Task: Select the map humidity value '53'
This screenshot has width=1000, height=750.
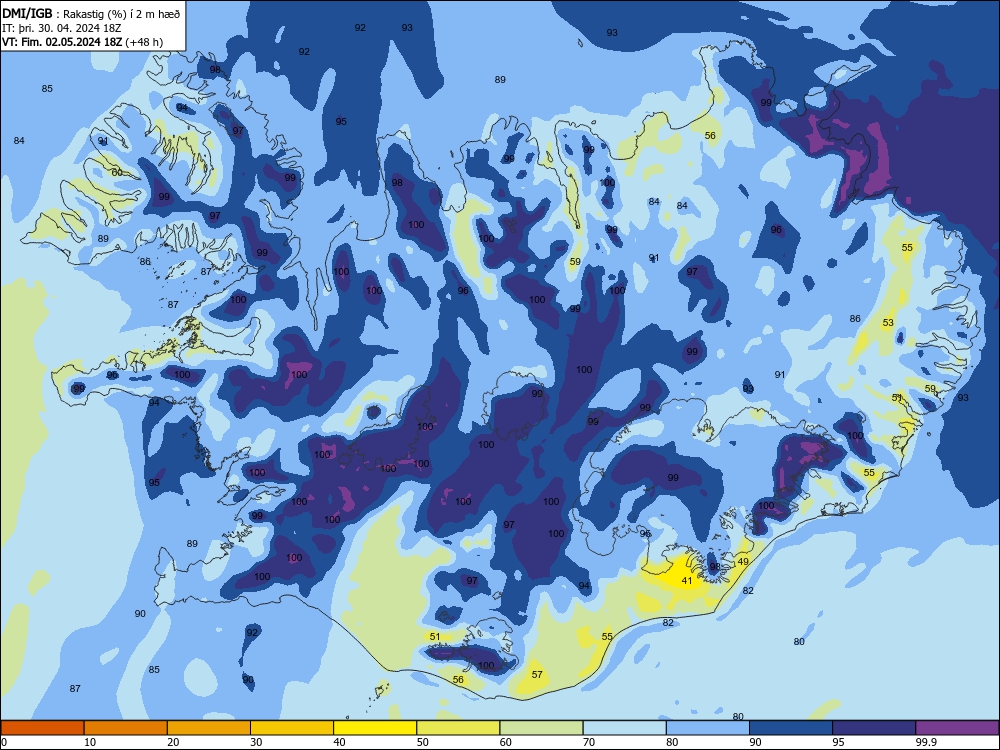Action: pos(888,323)
